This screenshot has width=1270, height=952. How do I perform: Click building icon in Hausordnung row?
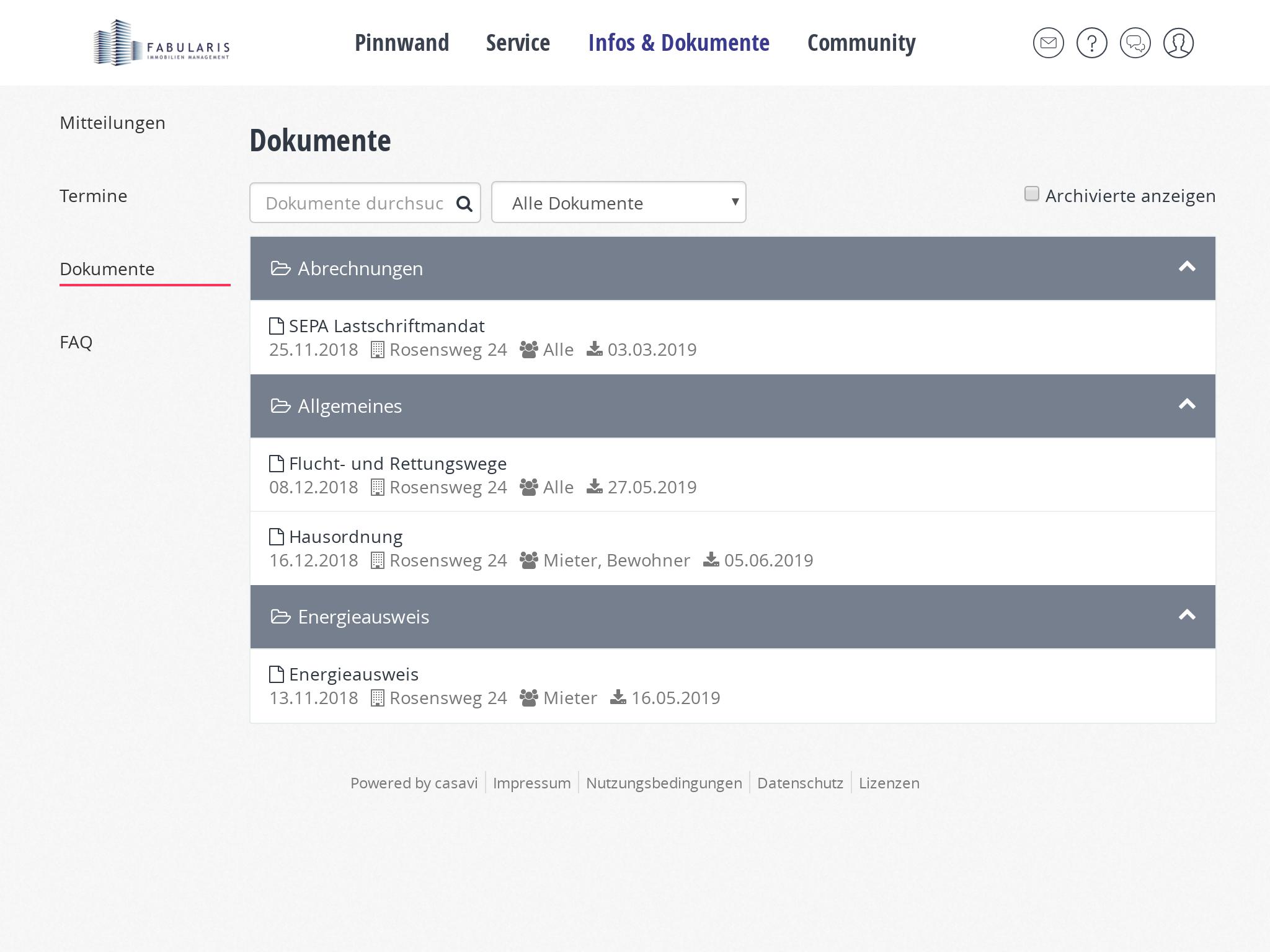[x=377, y=560]
